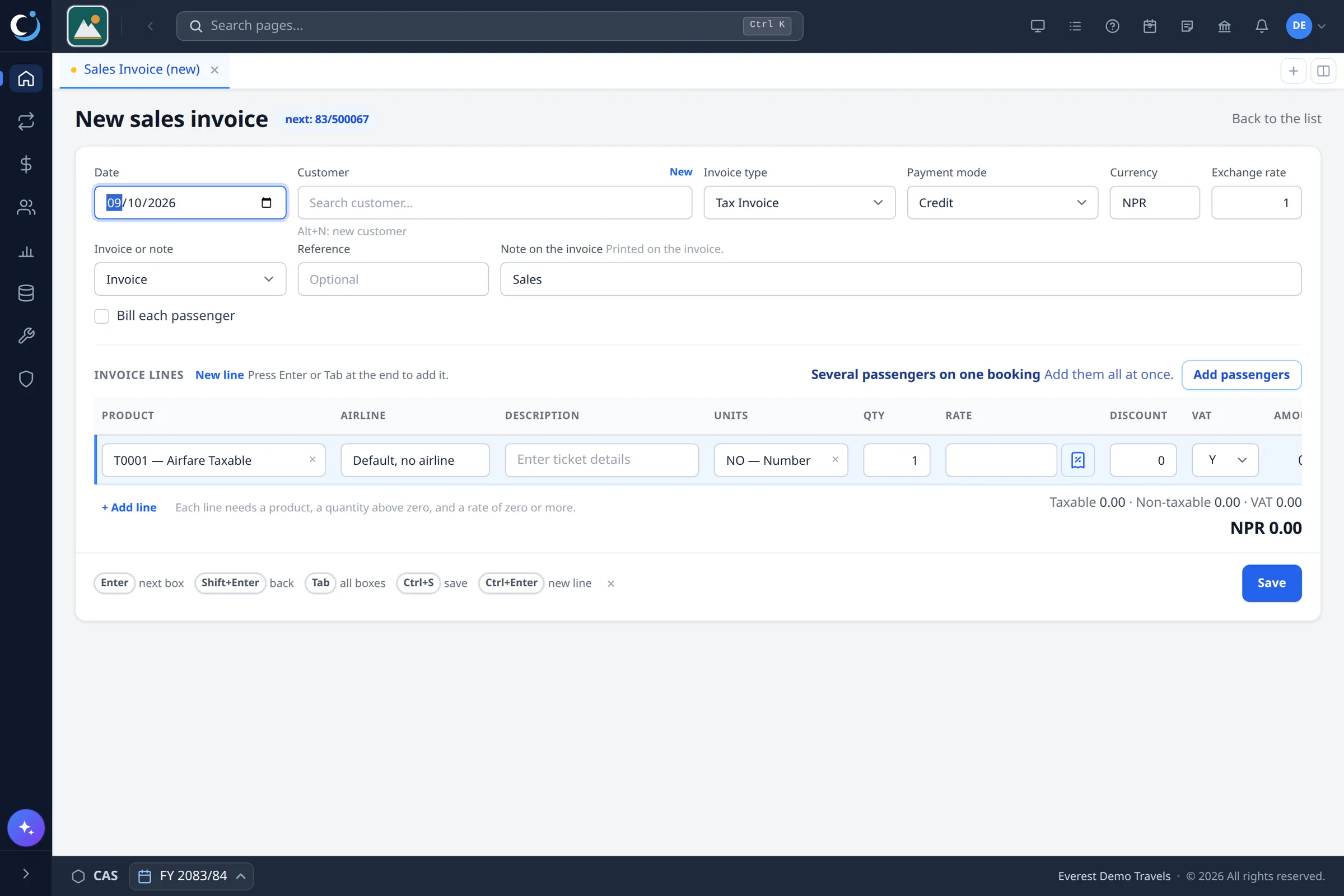Expand the sidebar with the bottom chevron

click(x=26, y=874)
